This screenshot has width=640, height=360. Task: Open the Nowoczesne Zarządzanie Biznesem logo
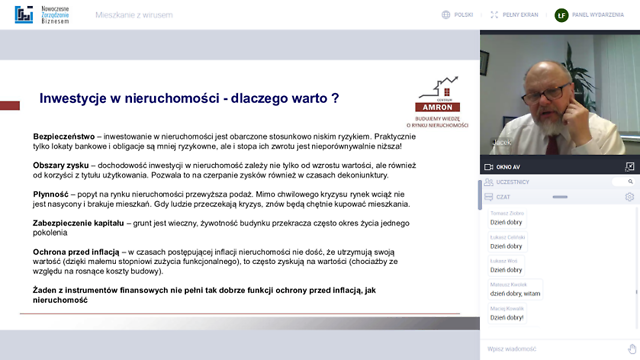pos(42,15)
